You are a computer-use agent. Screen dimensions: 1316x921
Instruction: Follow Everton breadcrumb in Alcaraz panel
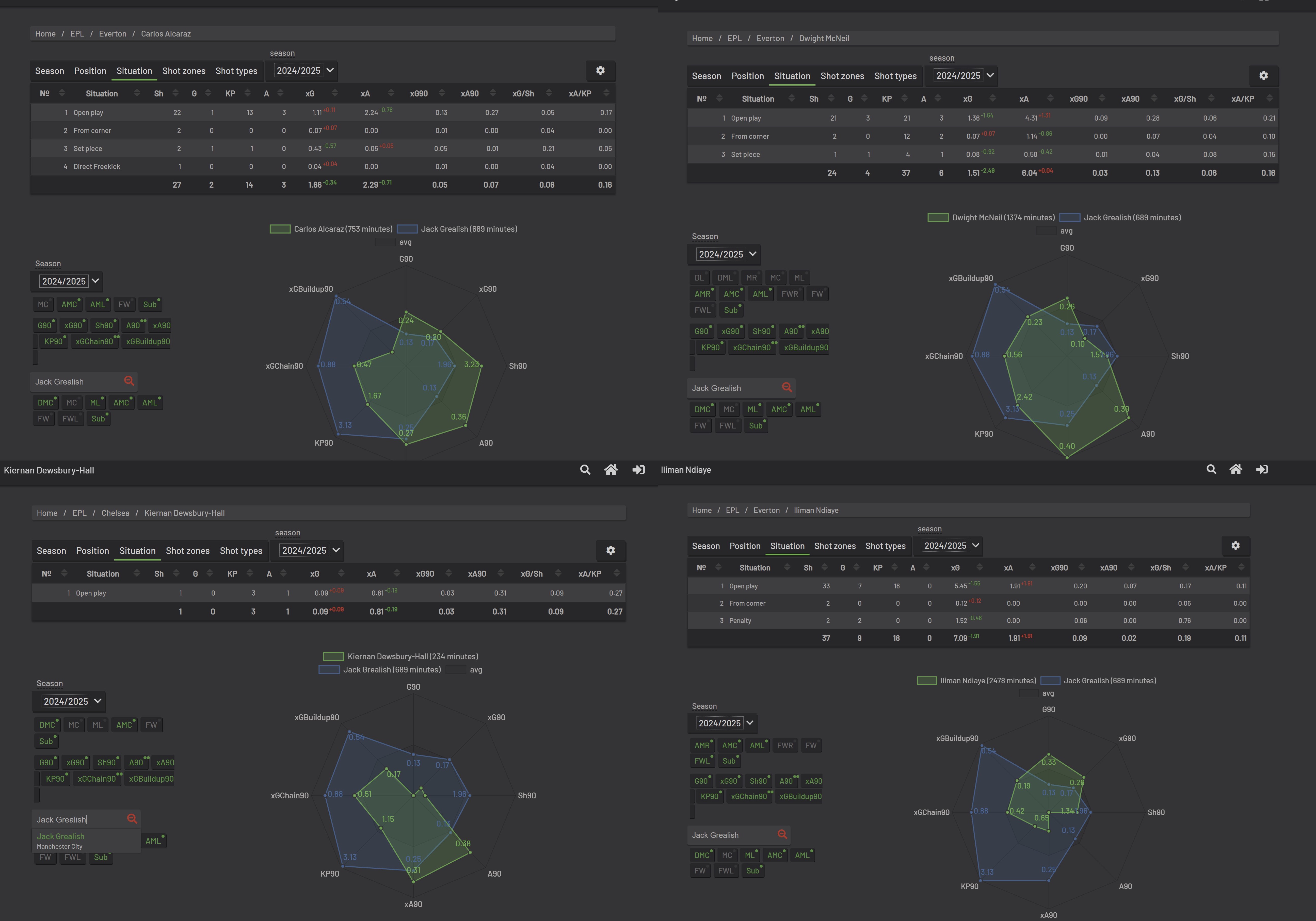112,34
